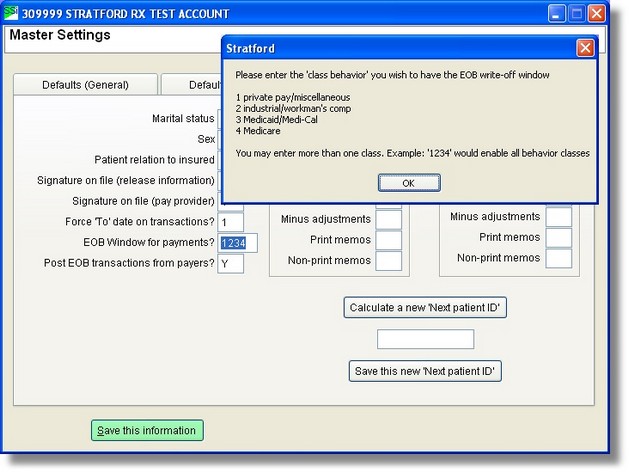Click the 'Signature on file (pay provider)' label
This screenshot has width=629, height=473.
pyautogui.click(x=143, y=201)
